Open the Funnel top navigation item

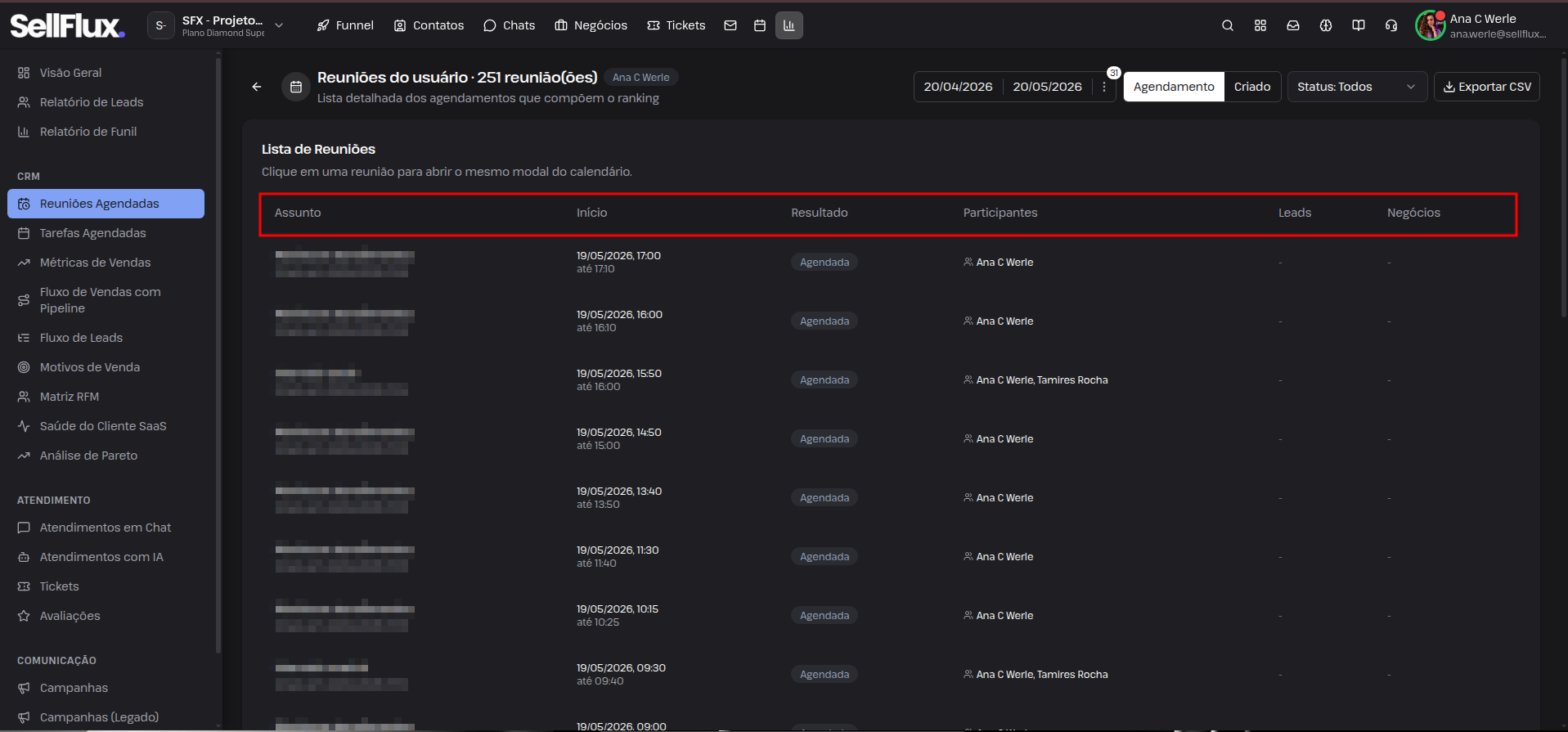[345, 25]
